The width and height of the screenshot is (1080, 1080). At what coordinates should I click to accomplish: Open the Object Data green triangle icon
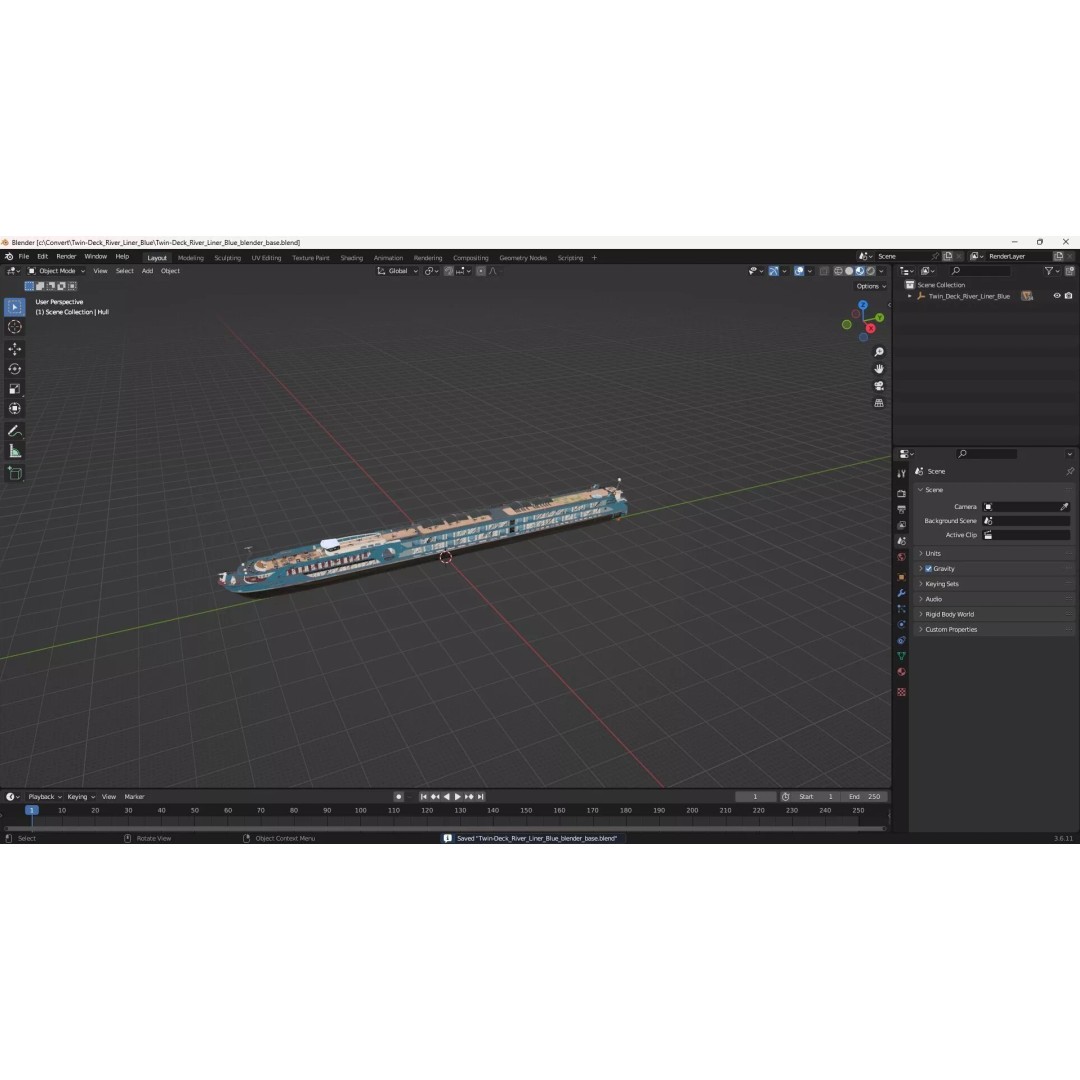(x=902, y=656)
